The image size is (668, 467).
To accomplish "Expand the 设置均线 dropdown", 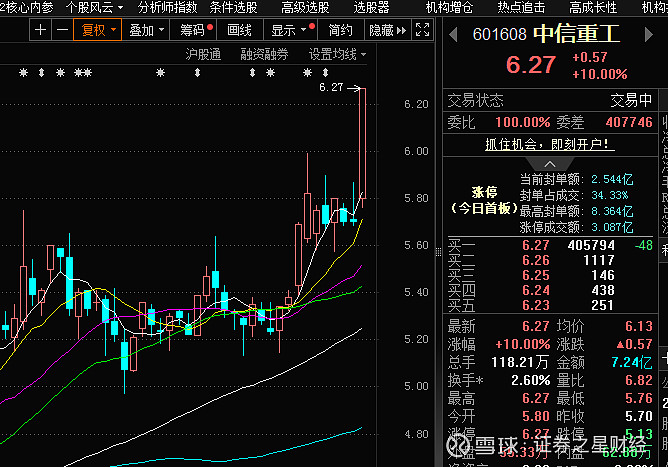I will (x=338, y=54).
